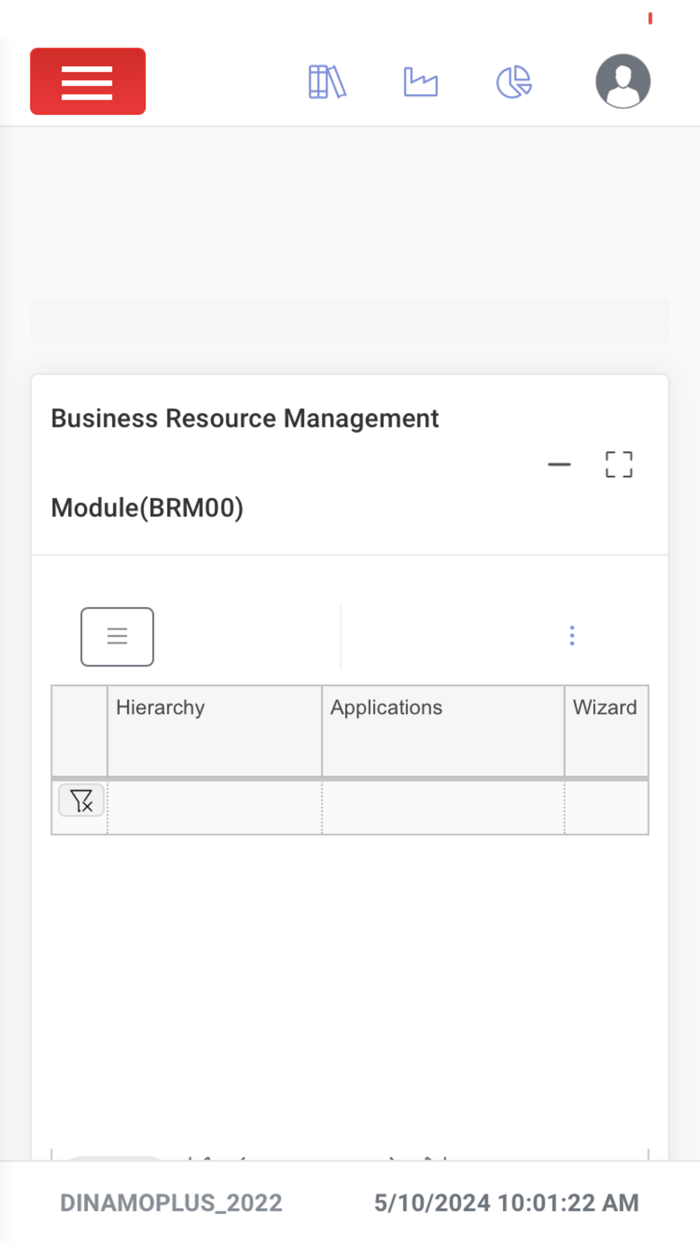700x1244 pixels.
Task: Open the factory production icon
Action: (x=421, y=82)
